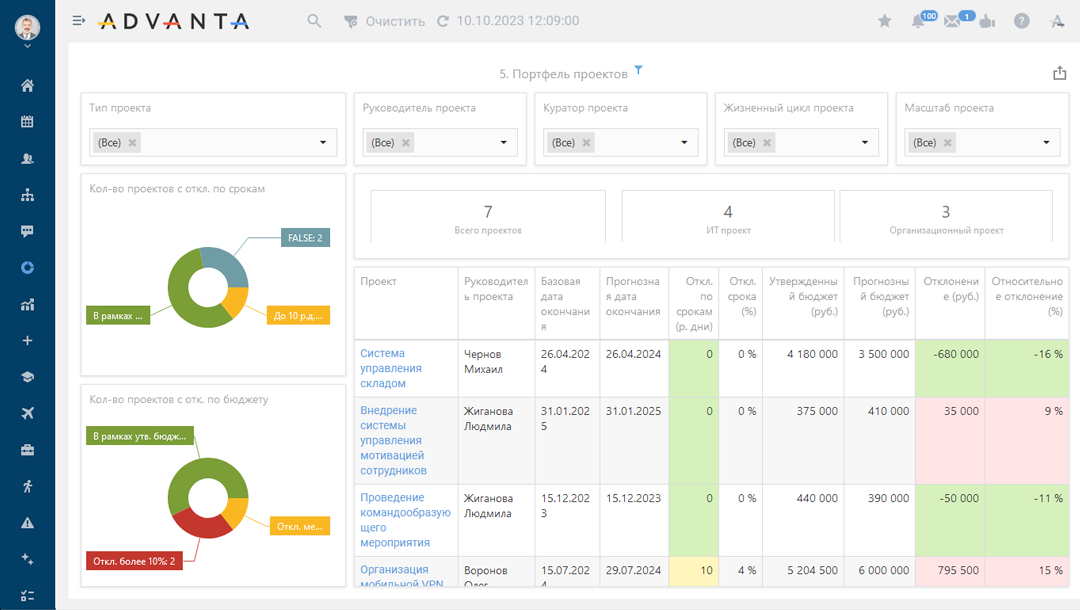1080x610 pixels.
Task: Click the Очистить filter button
Action: pos(385,21)
